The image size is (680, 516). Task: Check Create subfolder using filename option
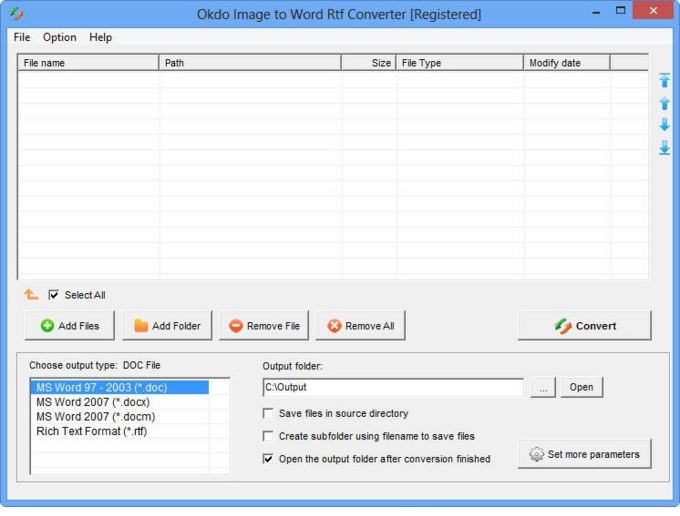[268, 436]
